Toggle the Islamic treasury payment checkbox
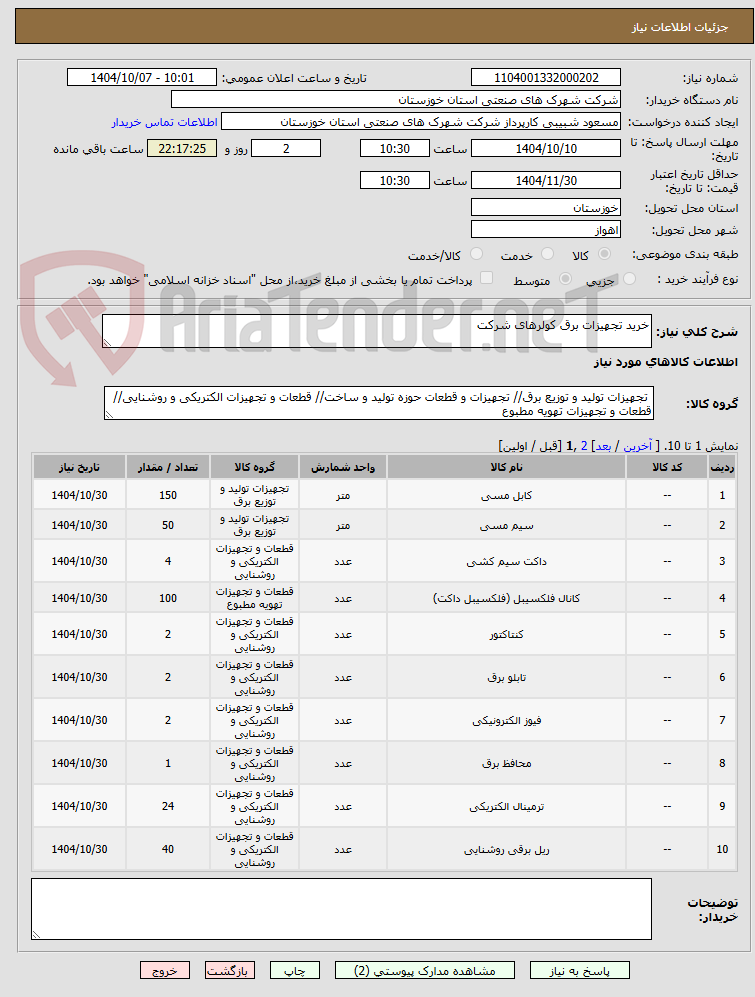The image size is (755, 997). [487, 278]
